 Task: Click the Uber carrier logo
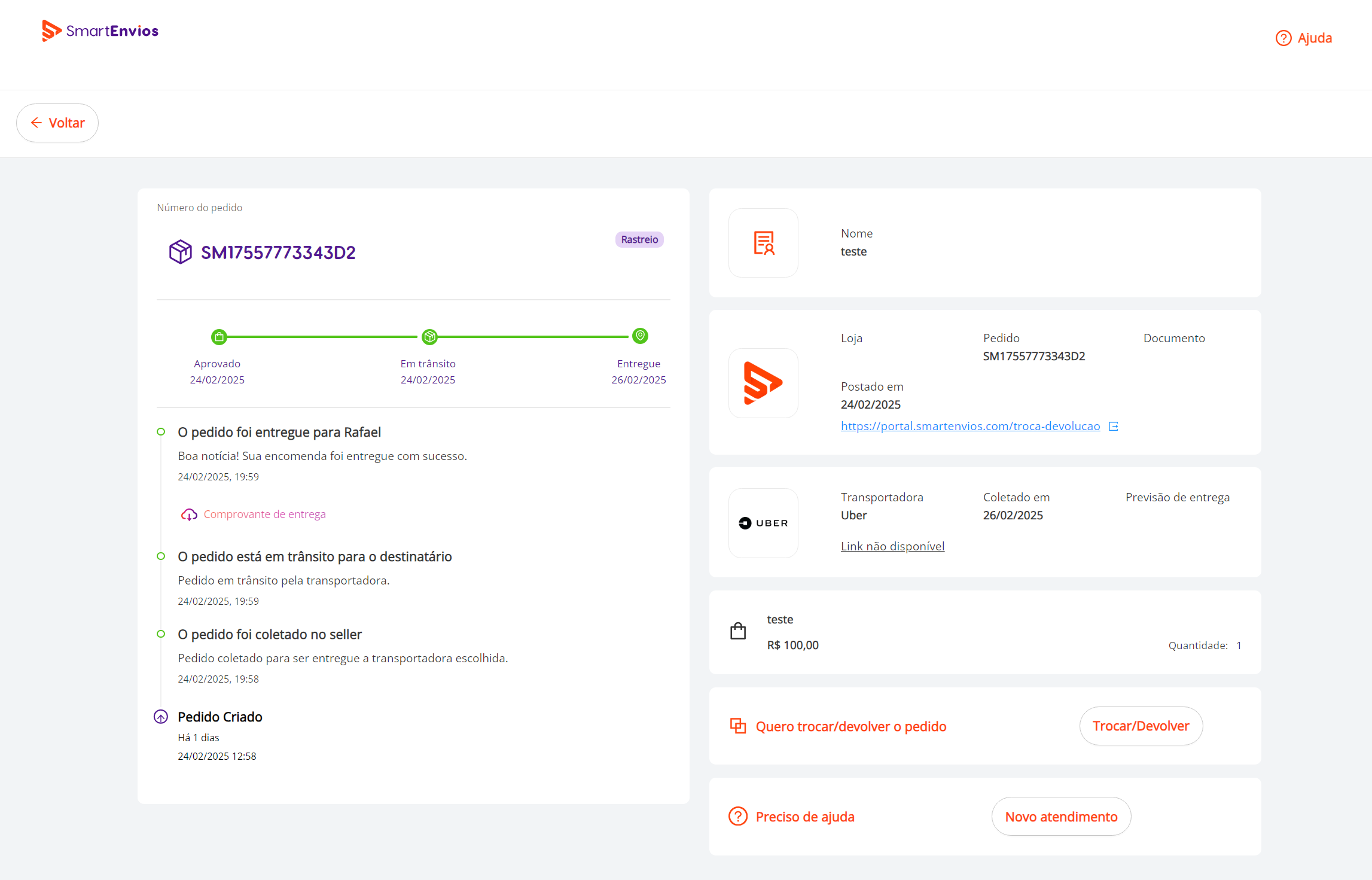763,523
